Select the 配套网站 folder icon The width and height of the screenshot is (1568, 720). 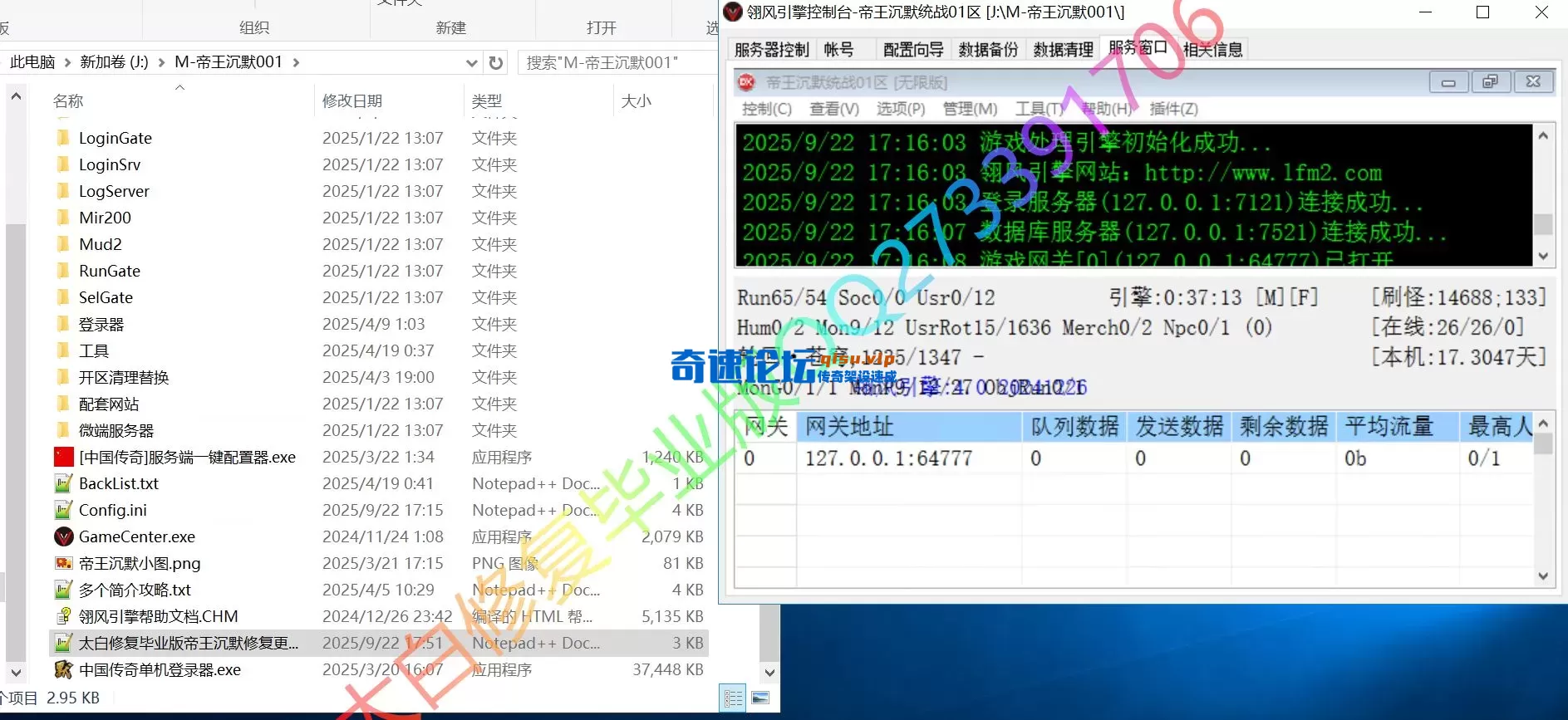(x=63, y=404)
